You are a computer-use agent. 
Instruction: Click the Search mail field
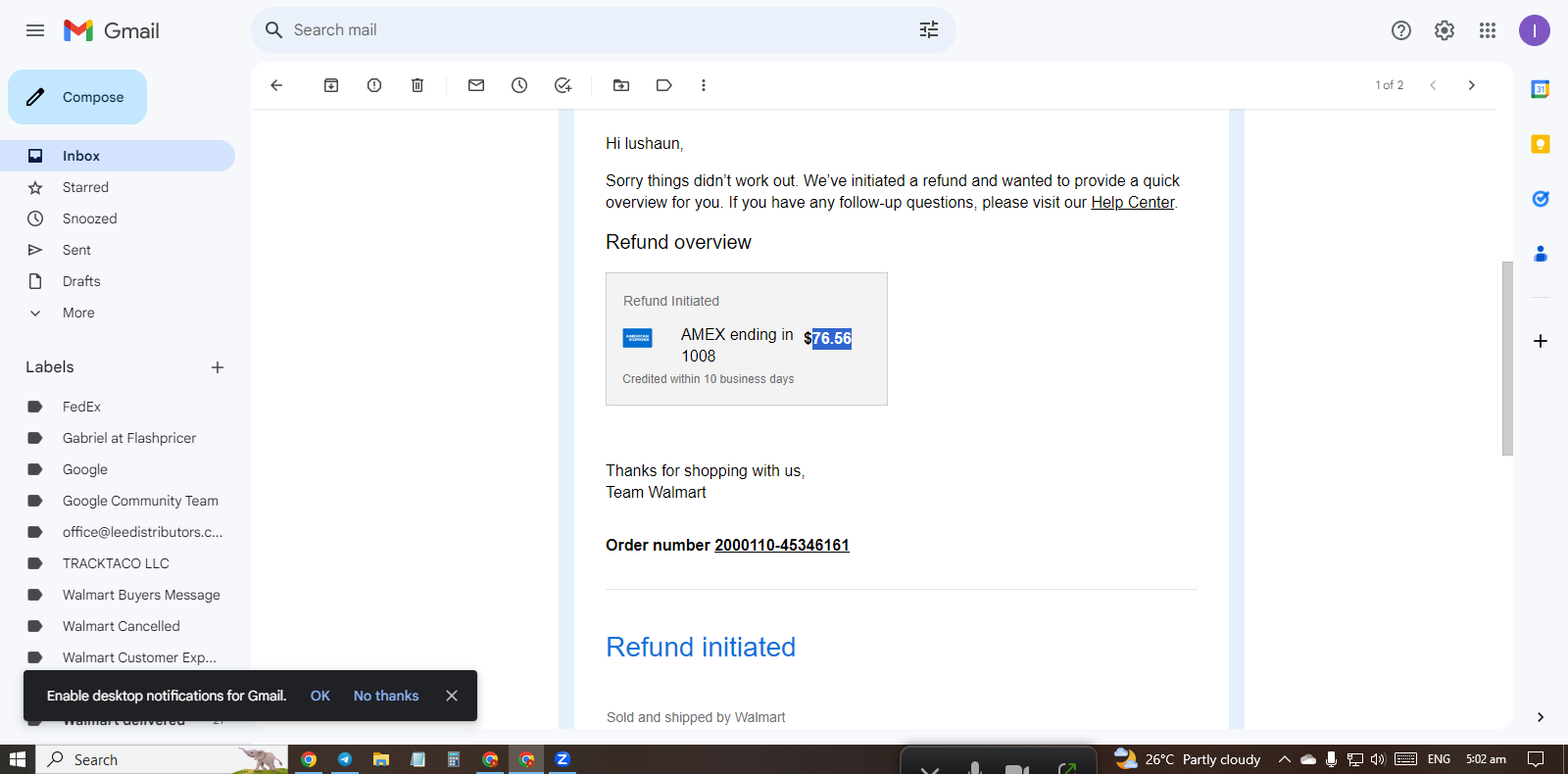click(x=603, y=30)
